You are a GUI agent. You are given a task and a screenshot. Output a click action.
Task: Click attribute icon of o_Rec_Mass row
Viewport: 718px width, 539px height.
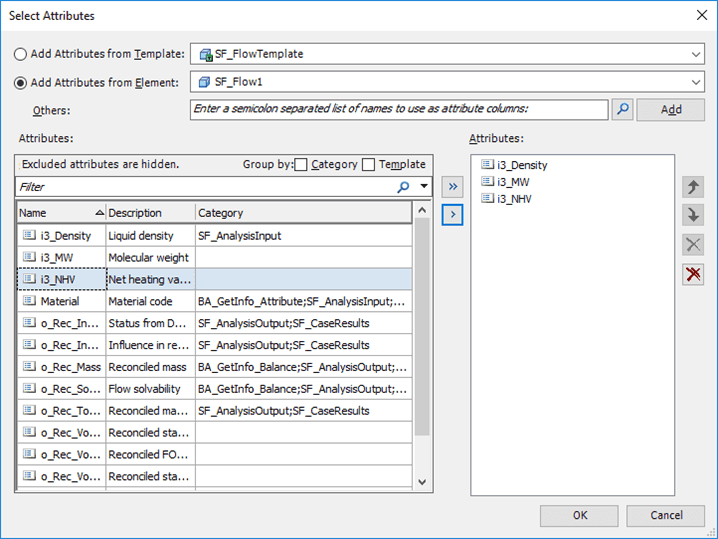pos(29,366)
